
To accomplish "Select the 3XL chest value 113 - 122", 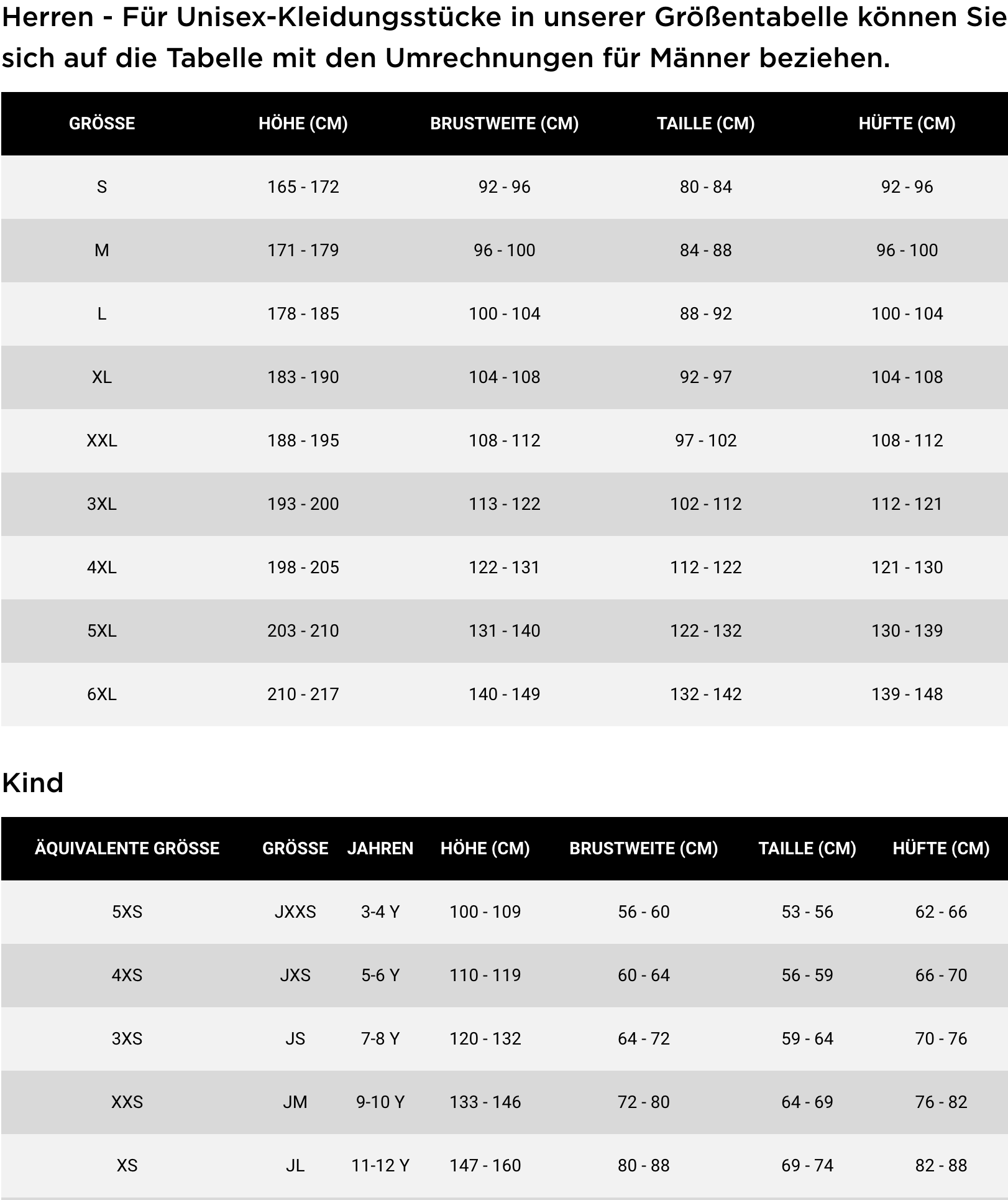I will [504, 504].
